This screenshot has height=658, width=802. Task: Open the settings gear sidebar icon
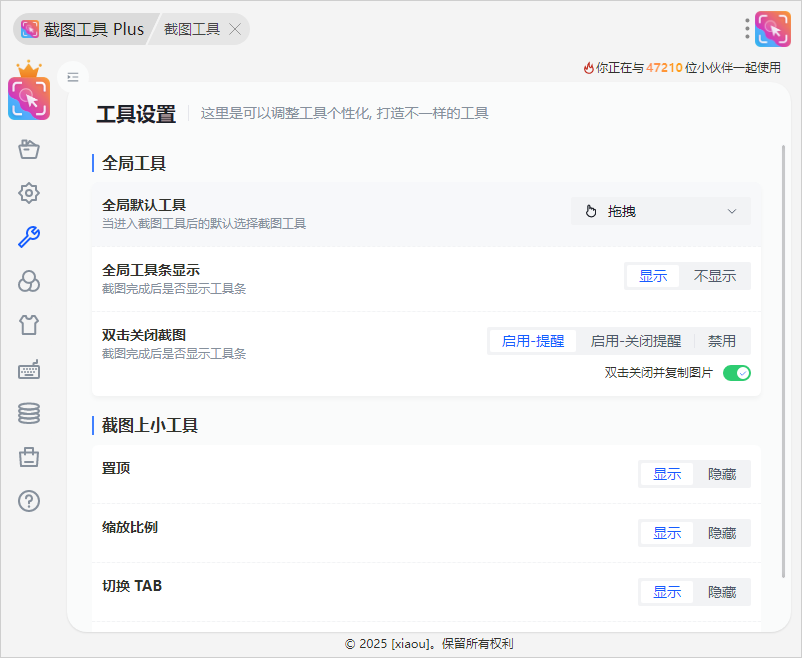click(29, 193)
